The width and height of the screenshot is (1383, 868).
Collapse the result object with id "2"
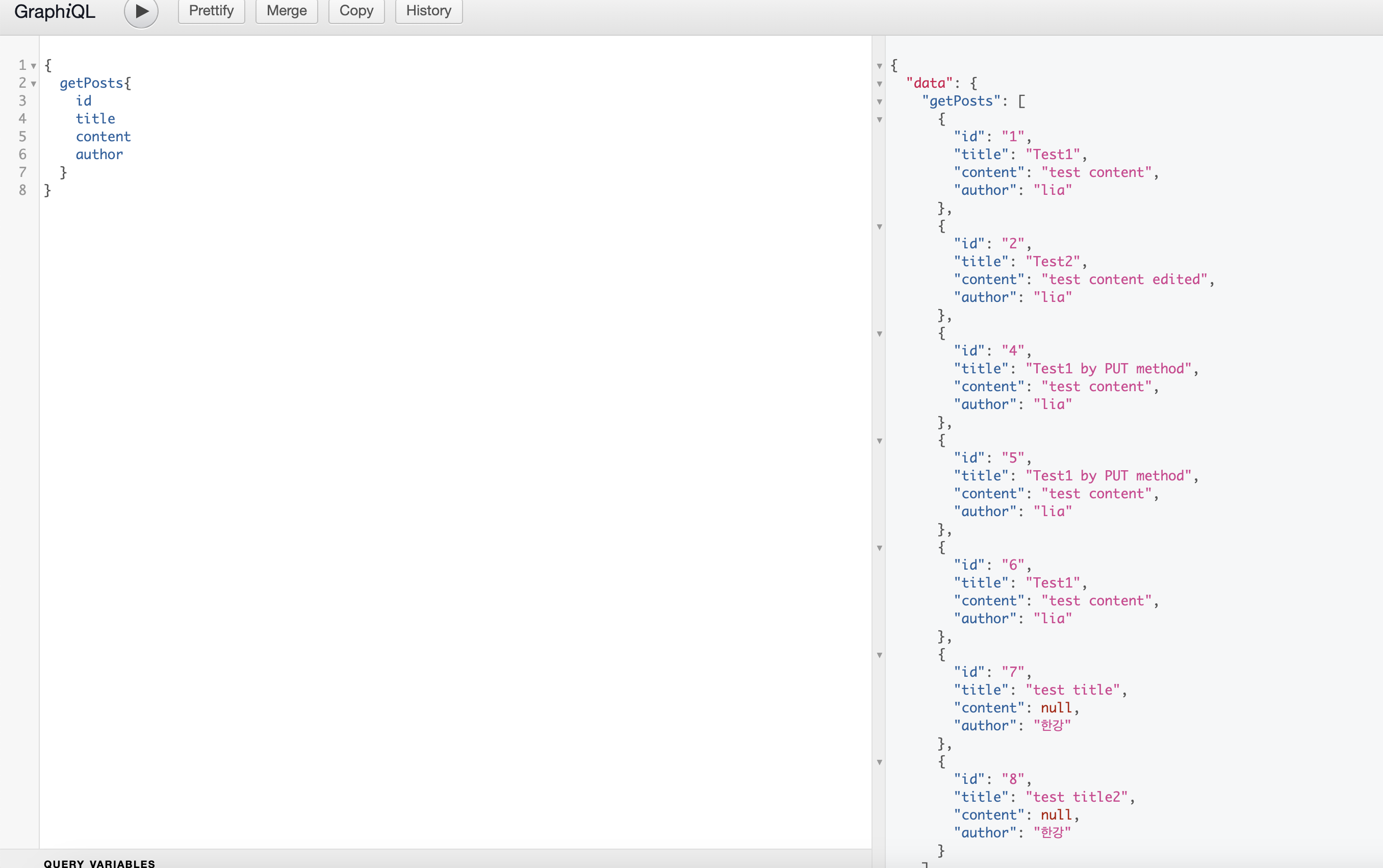pos(879,227)
